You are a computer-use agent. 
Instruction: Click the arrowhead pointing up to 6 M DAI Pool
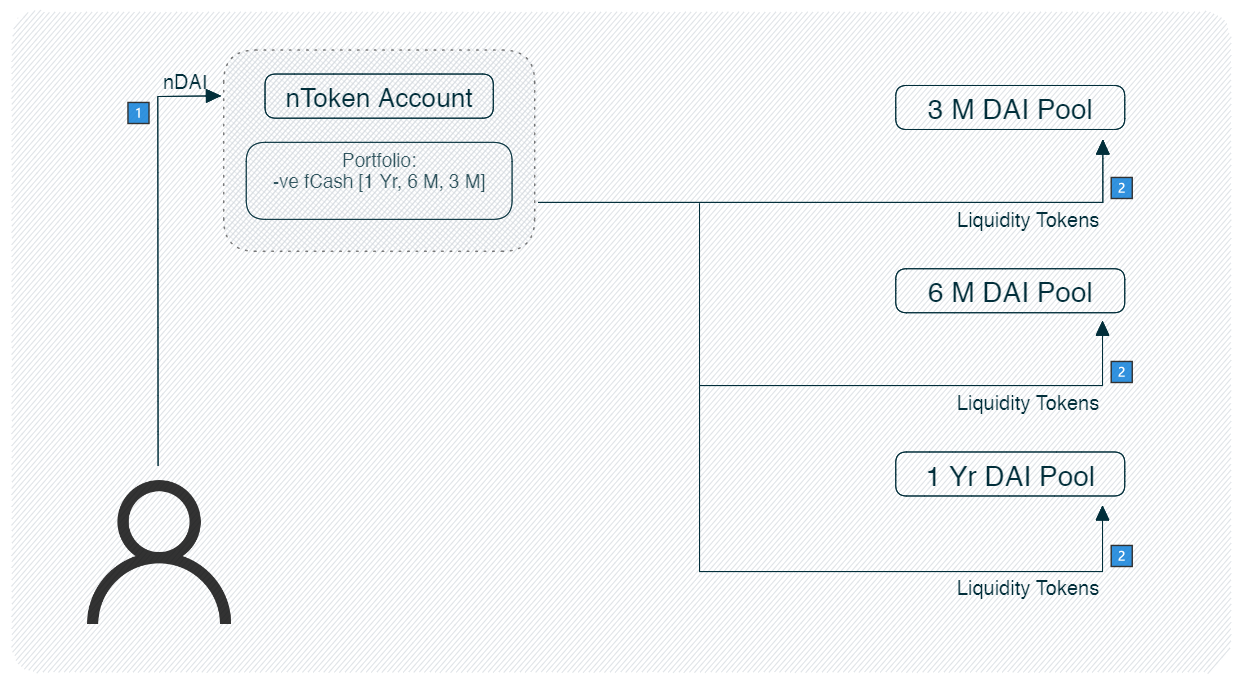click(x=1102, y=328)
